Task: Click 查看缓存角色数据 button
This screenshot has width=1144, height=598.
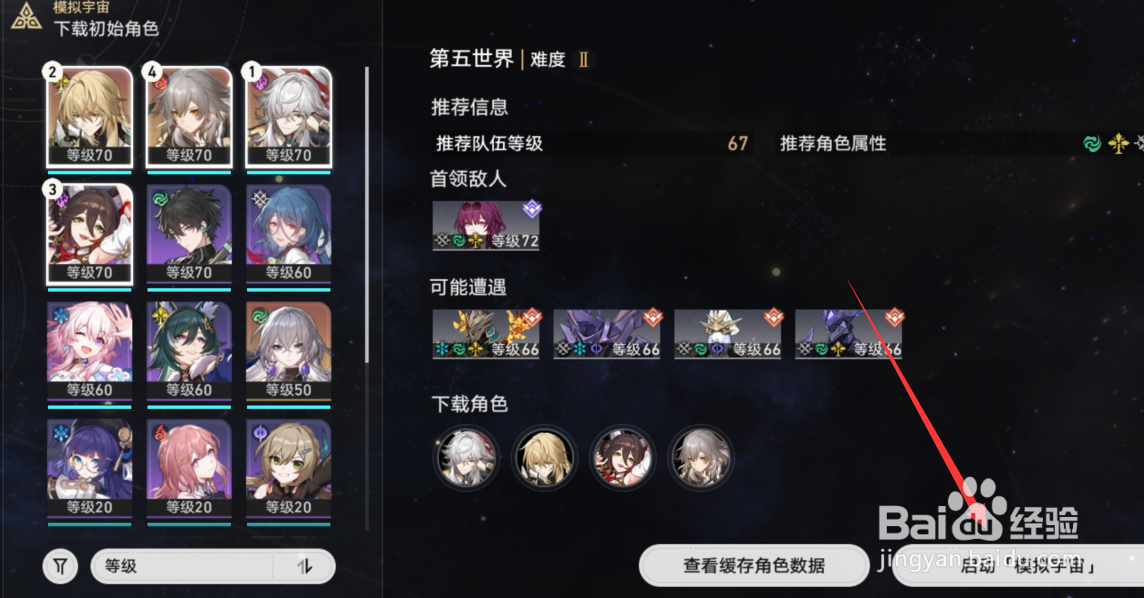Action: 754,565
